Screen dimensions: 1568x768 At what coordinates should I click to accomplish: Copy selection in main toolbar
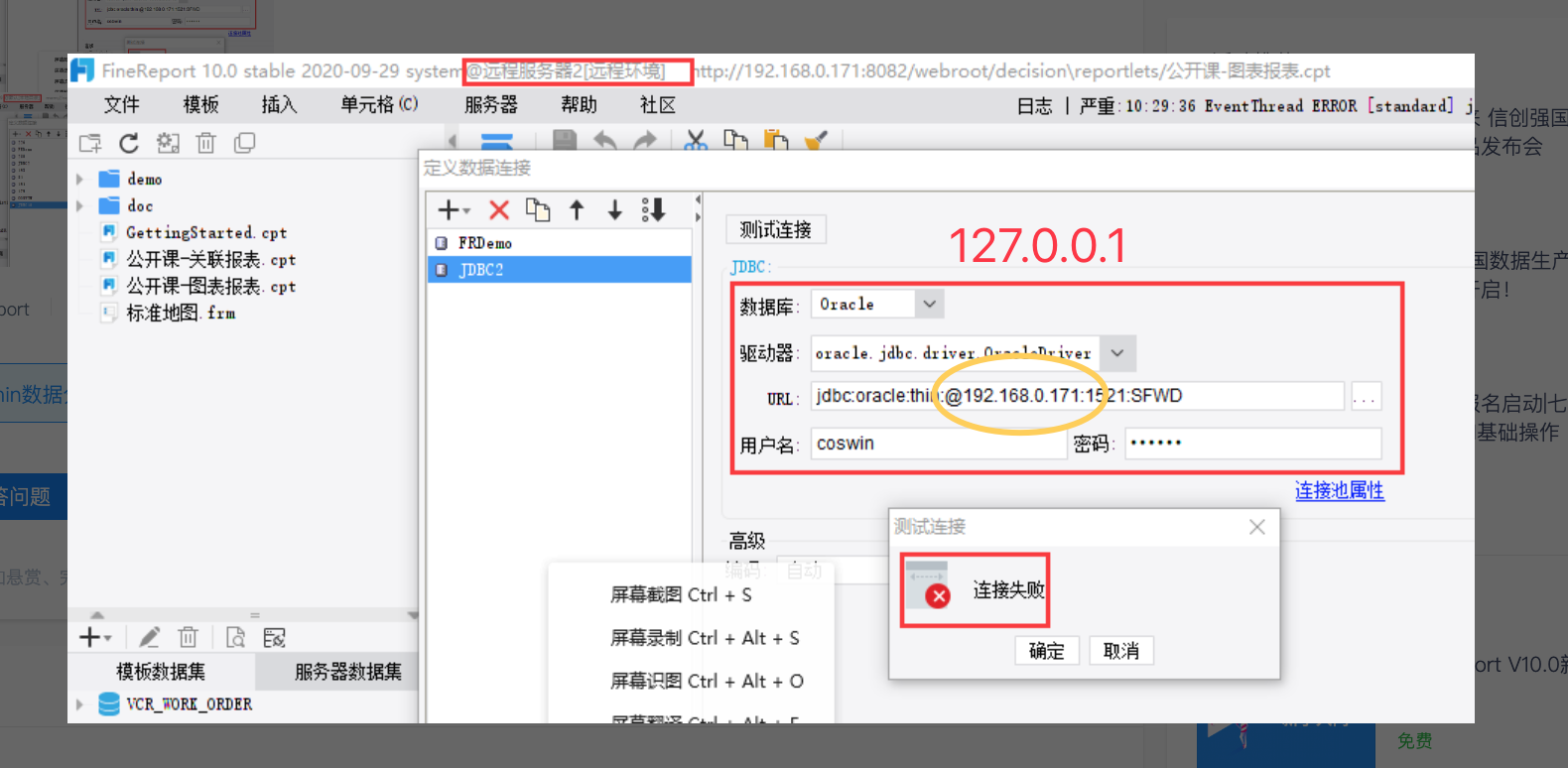[735, 141]
